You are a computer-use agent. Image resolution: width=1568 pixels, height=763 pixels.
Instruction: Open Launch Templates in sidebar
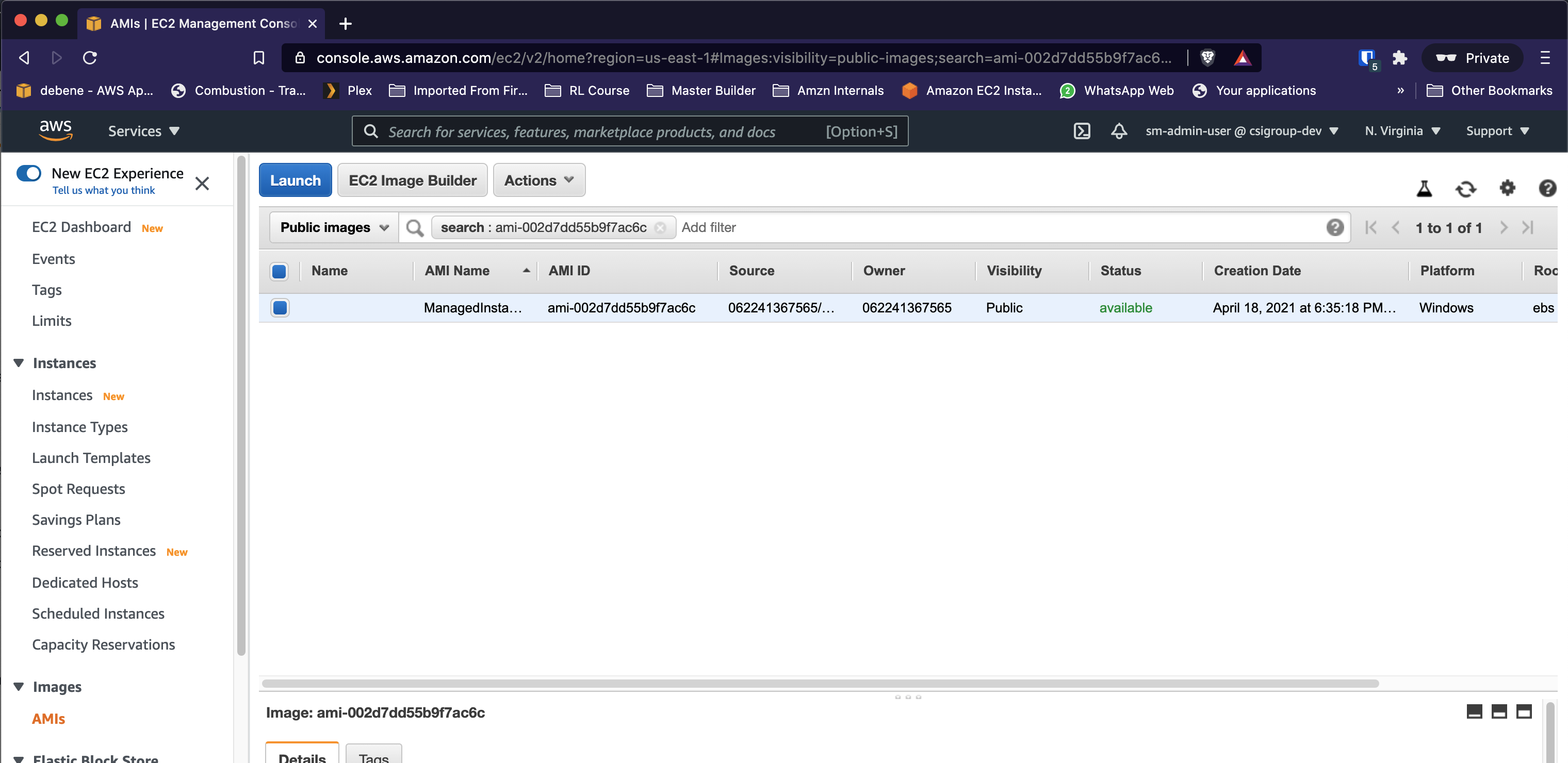(x=91, y=458)
